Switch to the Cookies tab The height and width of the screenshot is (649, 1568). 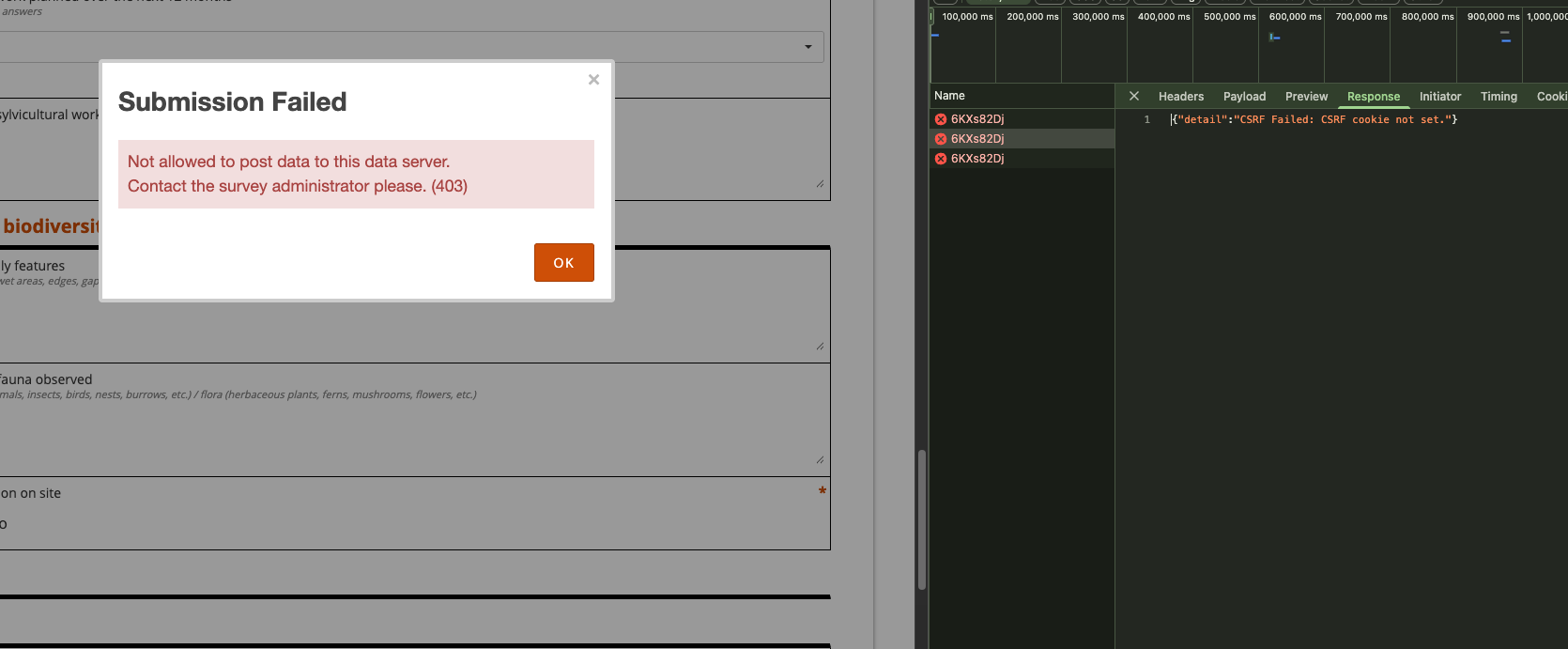tap(1551, 97)
